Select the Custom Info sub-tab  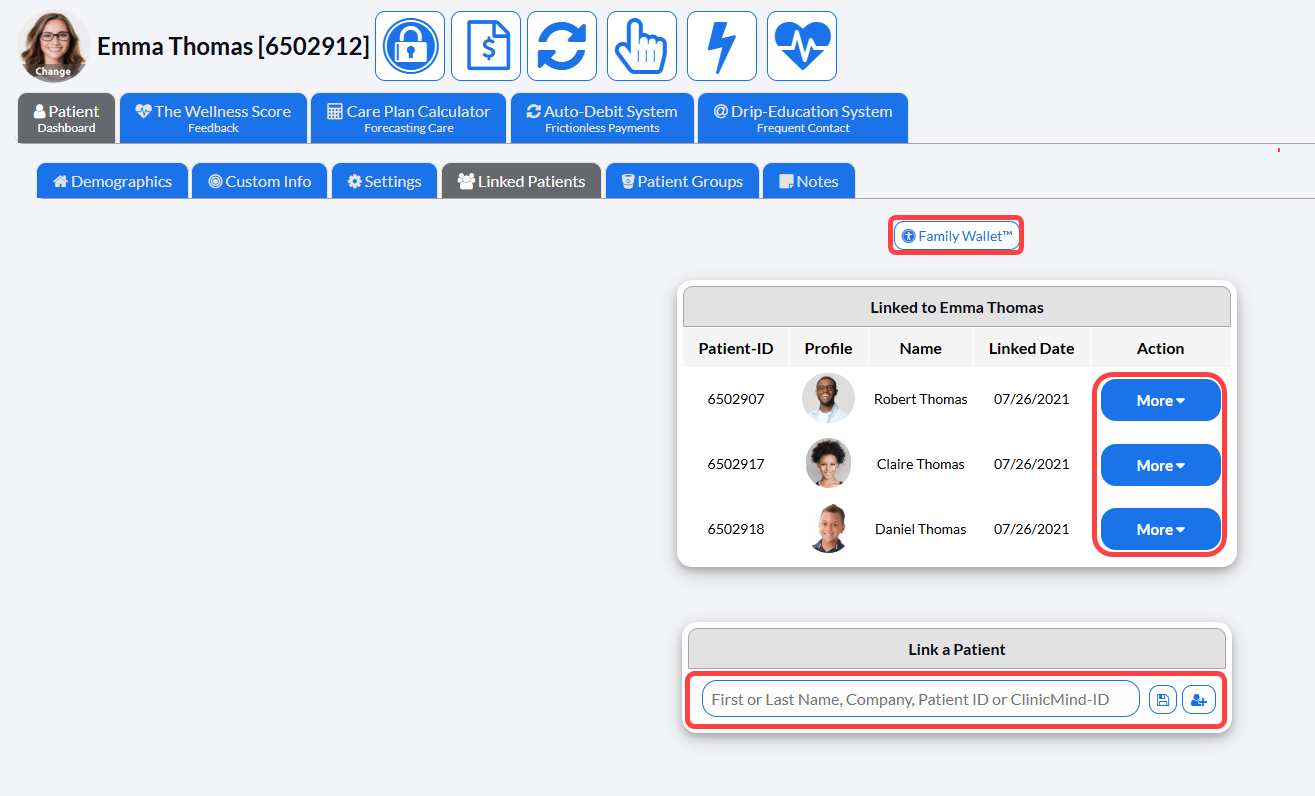260,181
